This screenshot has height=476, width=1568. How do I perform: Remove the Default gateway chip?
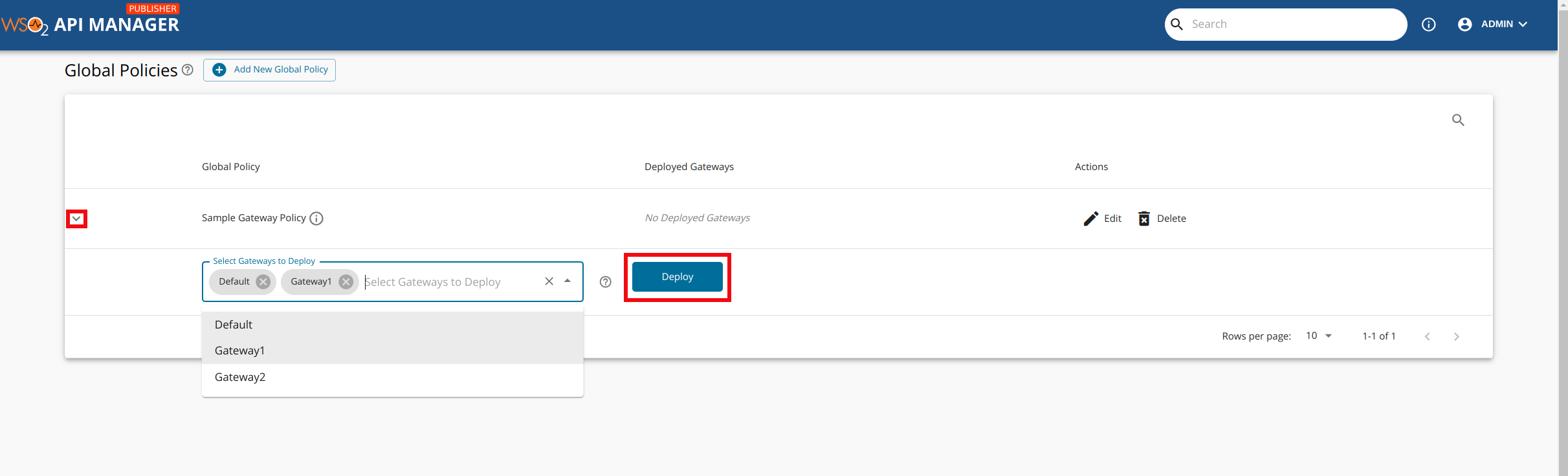click(x=263, y=282)
